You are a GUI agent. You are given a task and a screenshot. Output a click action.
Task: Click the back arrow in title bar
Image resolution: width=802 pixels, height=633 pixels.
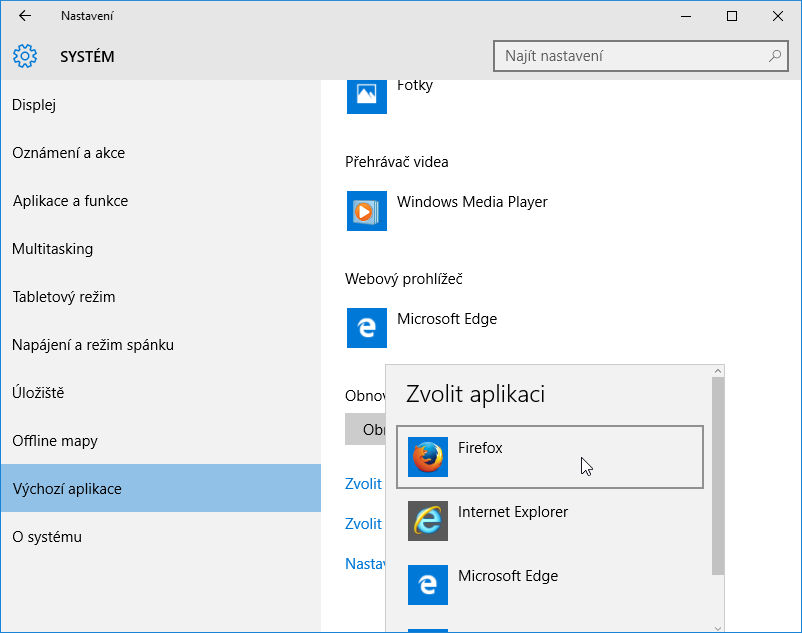pyautogui.click(x=25, y=16)
